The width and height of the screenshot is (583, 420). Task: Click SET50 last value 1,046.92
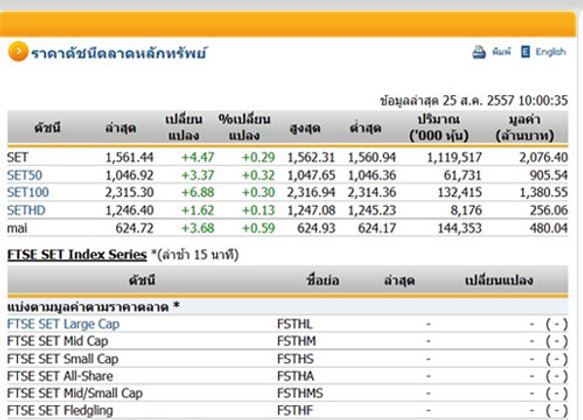coord(129,175)
